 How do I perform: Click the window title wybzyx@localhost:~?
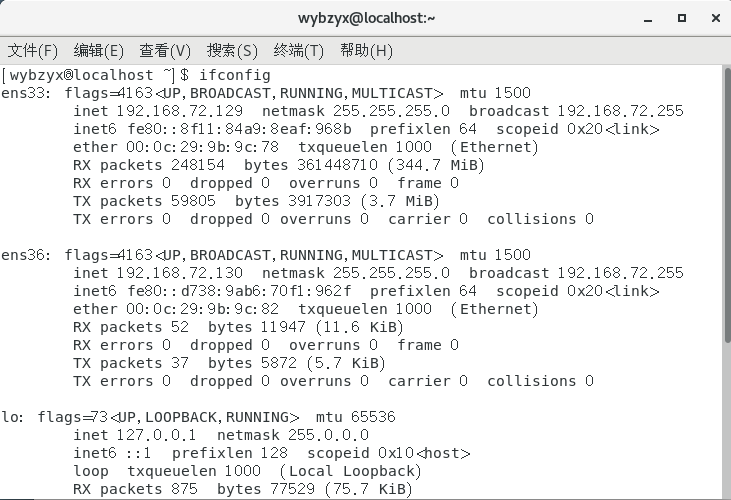click(366, 18)
